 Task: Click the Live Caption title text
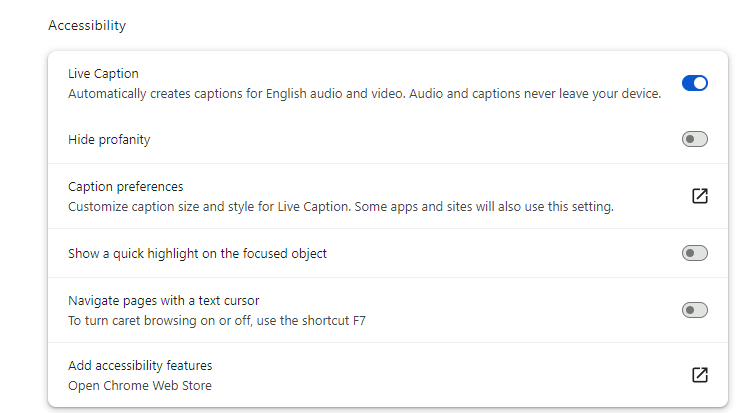click(x=103, y=73)
